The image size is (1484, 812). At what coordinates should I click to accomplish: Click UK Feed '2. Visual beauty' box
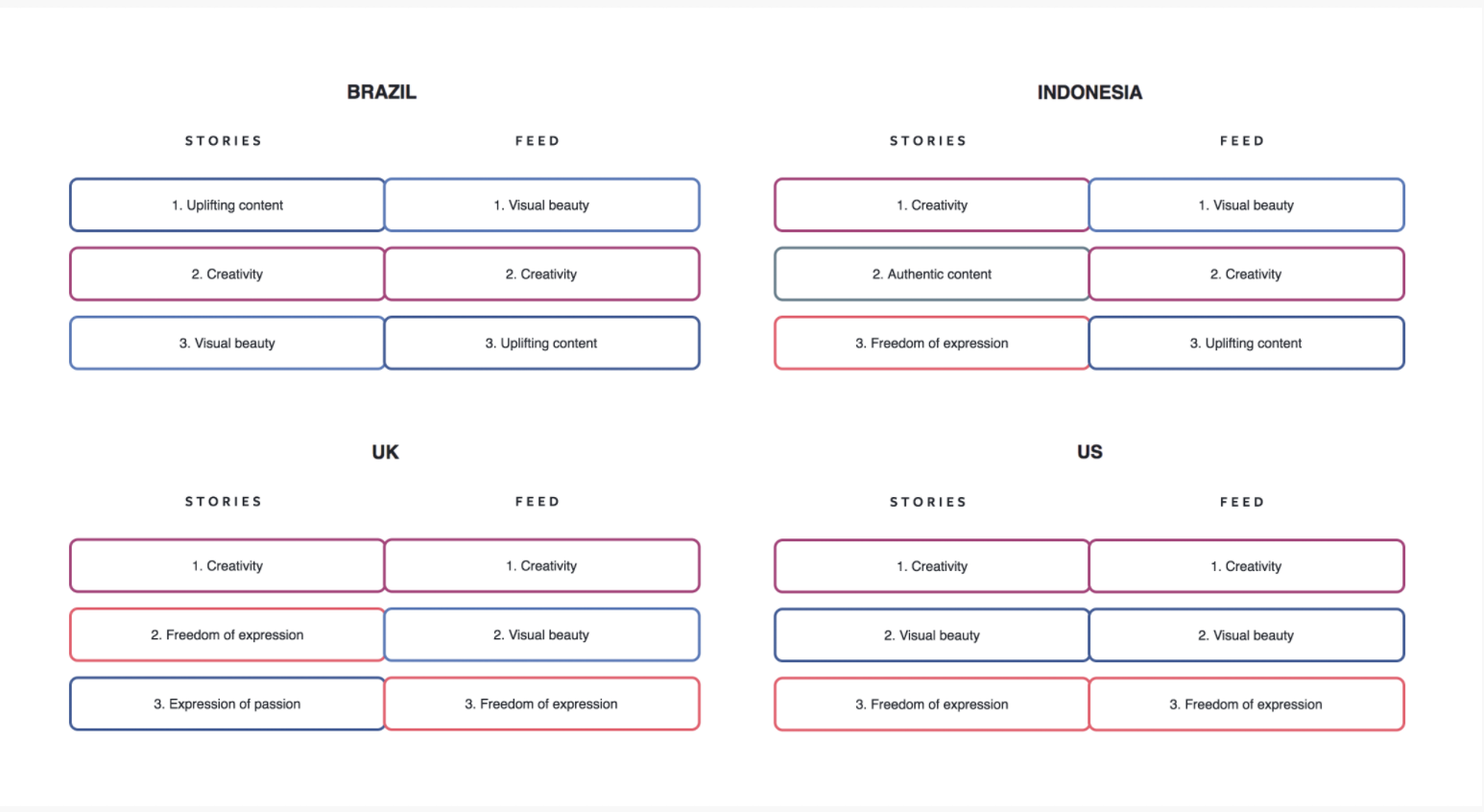(x=542, y=634)
